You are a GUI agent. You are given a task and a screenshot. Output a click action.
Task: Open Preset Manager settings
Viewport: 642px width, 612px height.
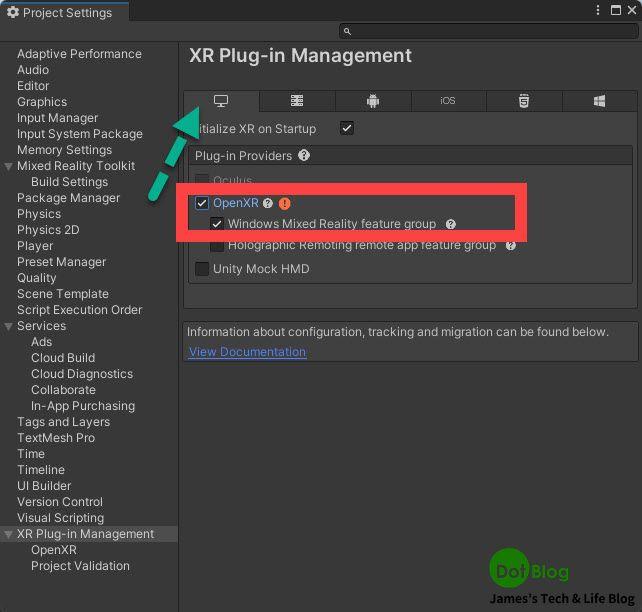[61, 262]
